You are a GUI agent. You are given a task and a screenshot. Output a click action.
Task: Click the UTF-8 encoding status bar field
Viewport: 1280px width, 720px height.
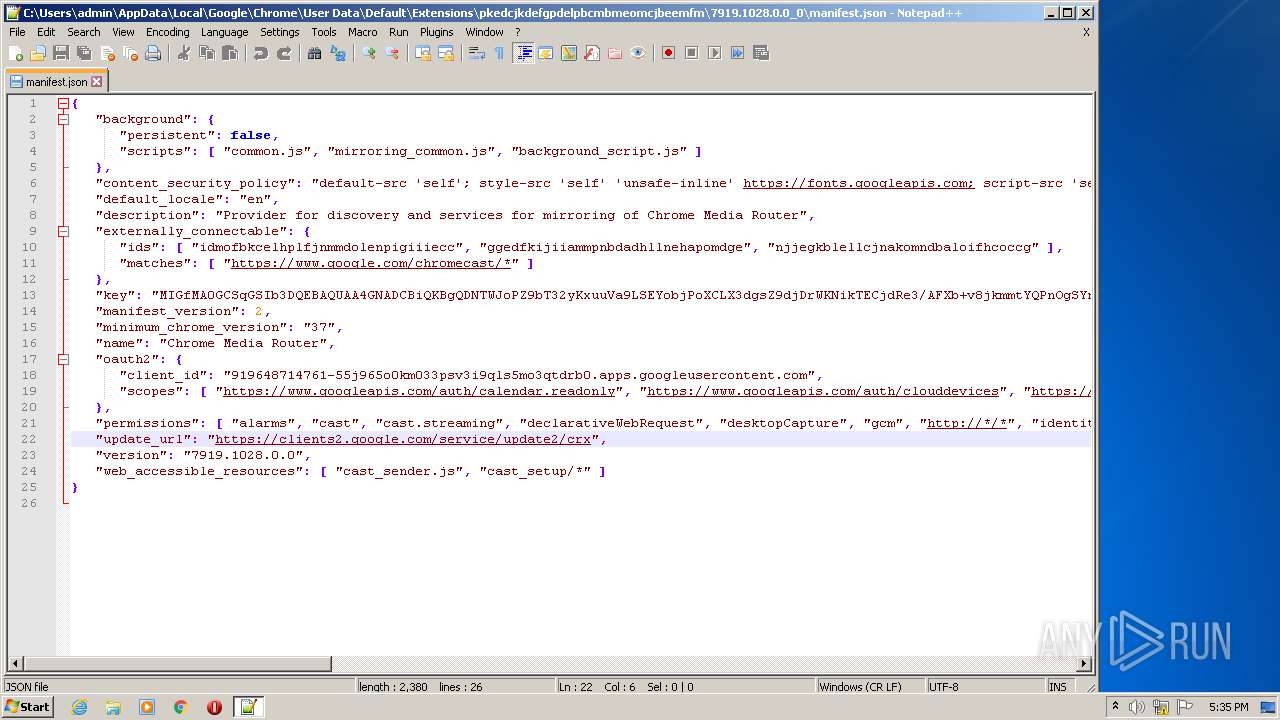point(985,687)
